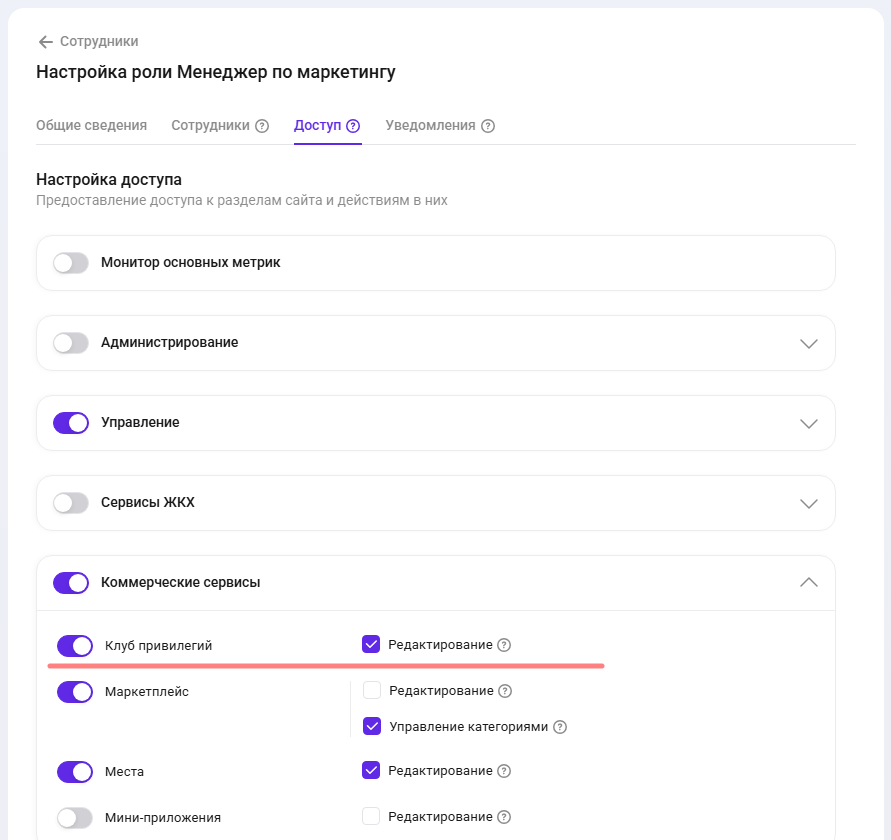The image size is (891, 840).
Task: Click help icon on Доступ tab
Action: click(353, 126)
